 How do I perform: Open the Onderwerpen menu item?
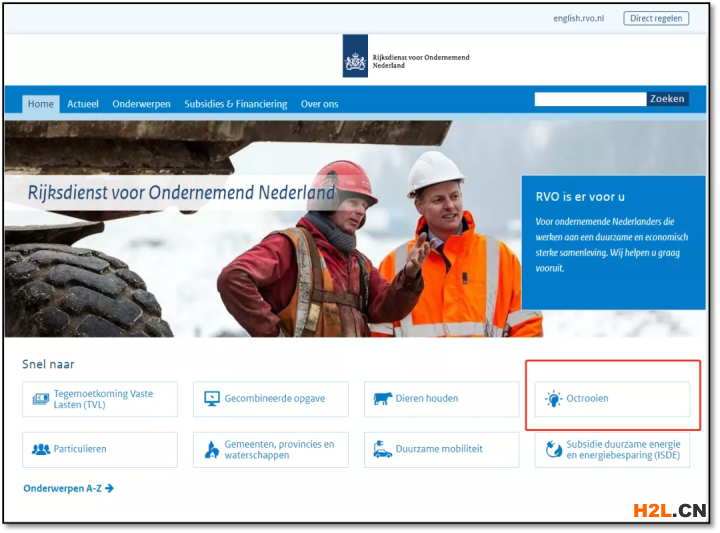coord(141,104)
